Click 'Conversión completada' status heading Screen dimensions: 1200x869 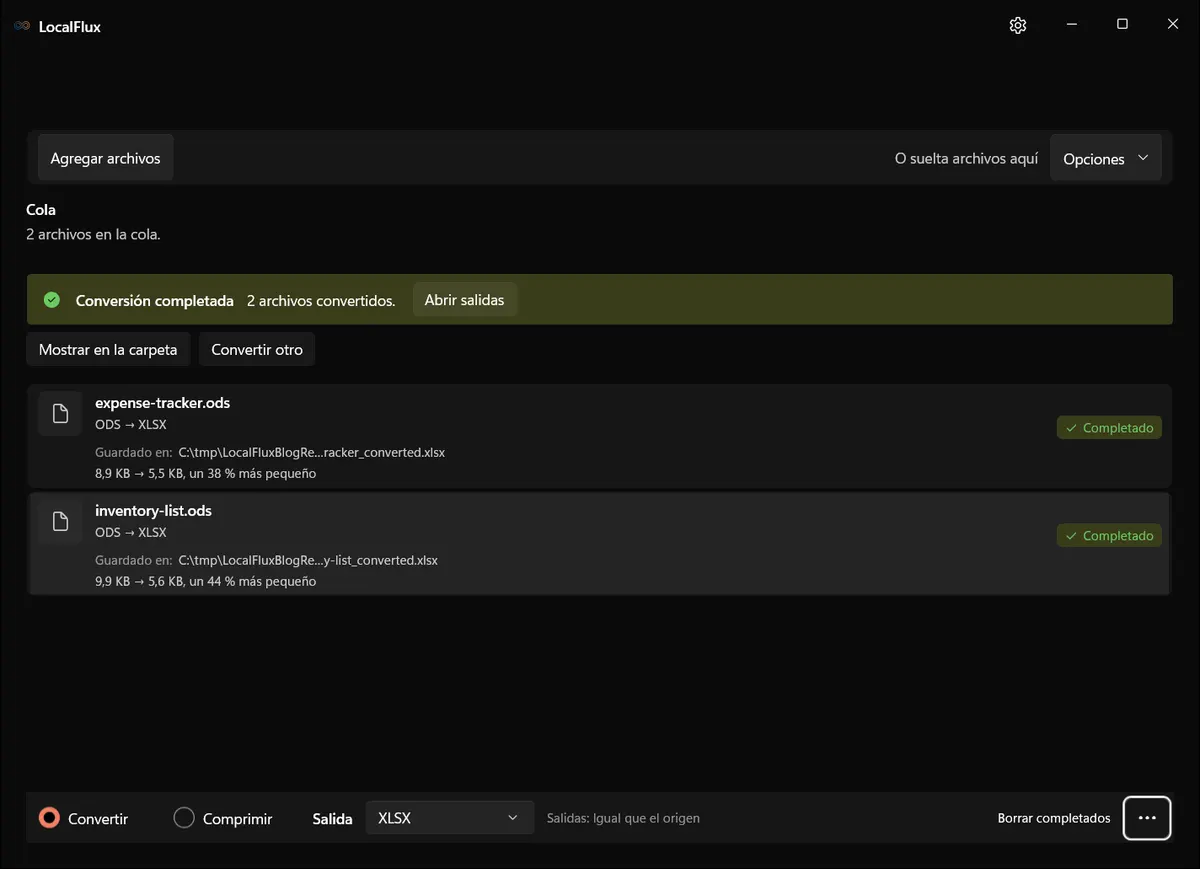[155, 300]
